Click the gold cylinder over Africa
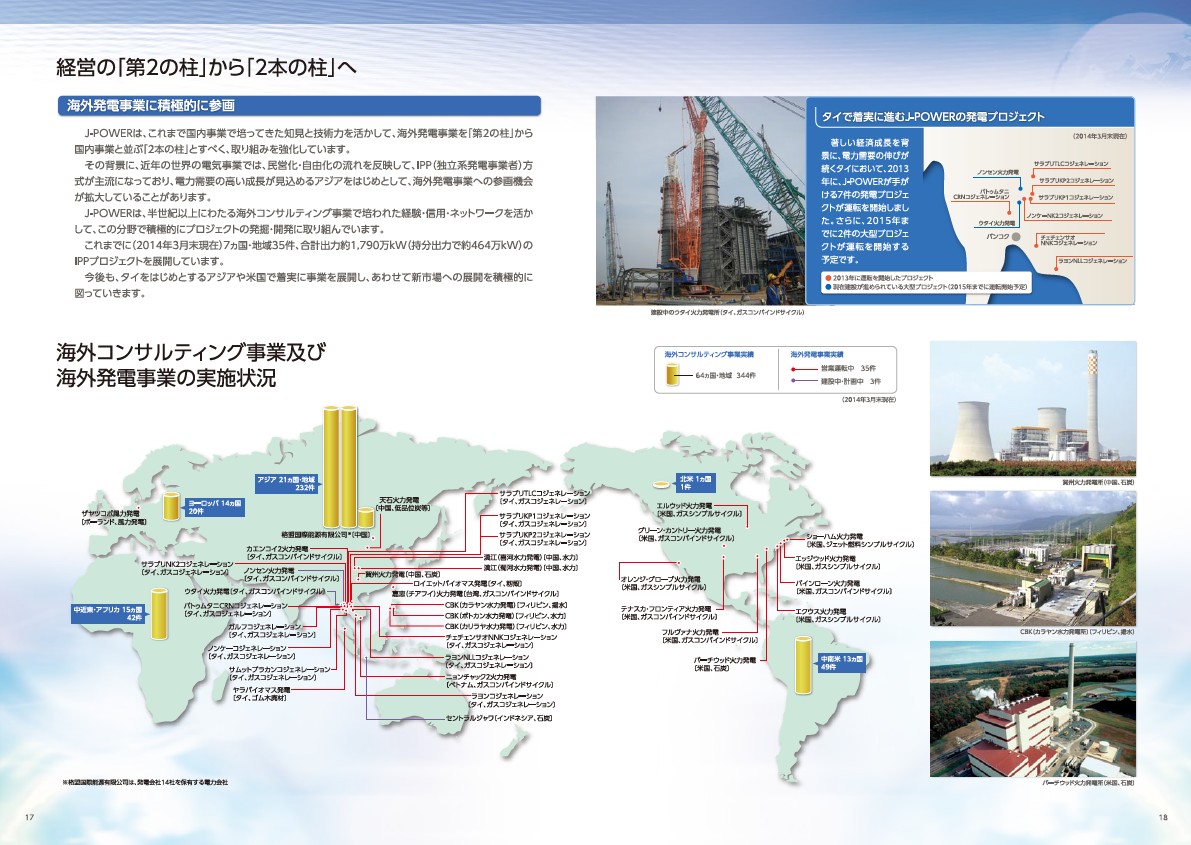Image resolution: width=1191 pixels, height=845 pixels. (x=158, y=613)
